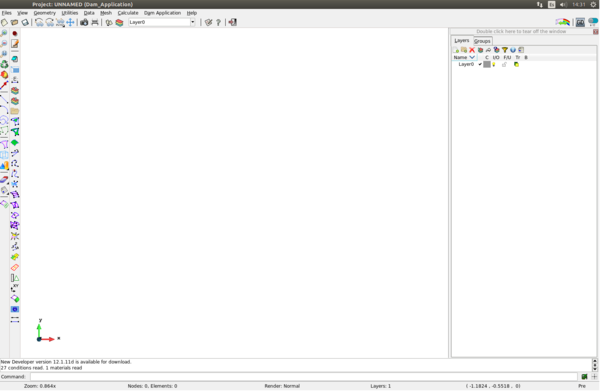Flip the blue toggle switch at top right
The width and height of the screenshot is (600, 391).
(593, 22)
